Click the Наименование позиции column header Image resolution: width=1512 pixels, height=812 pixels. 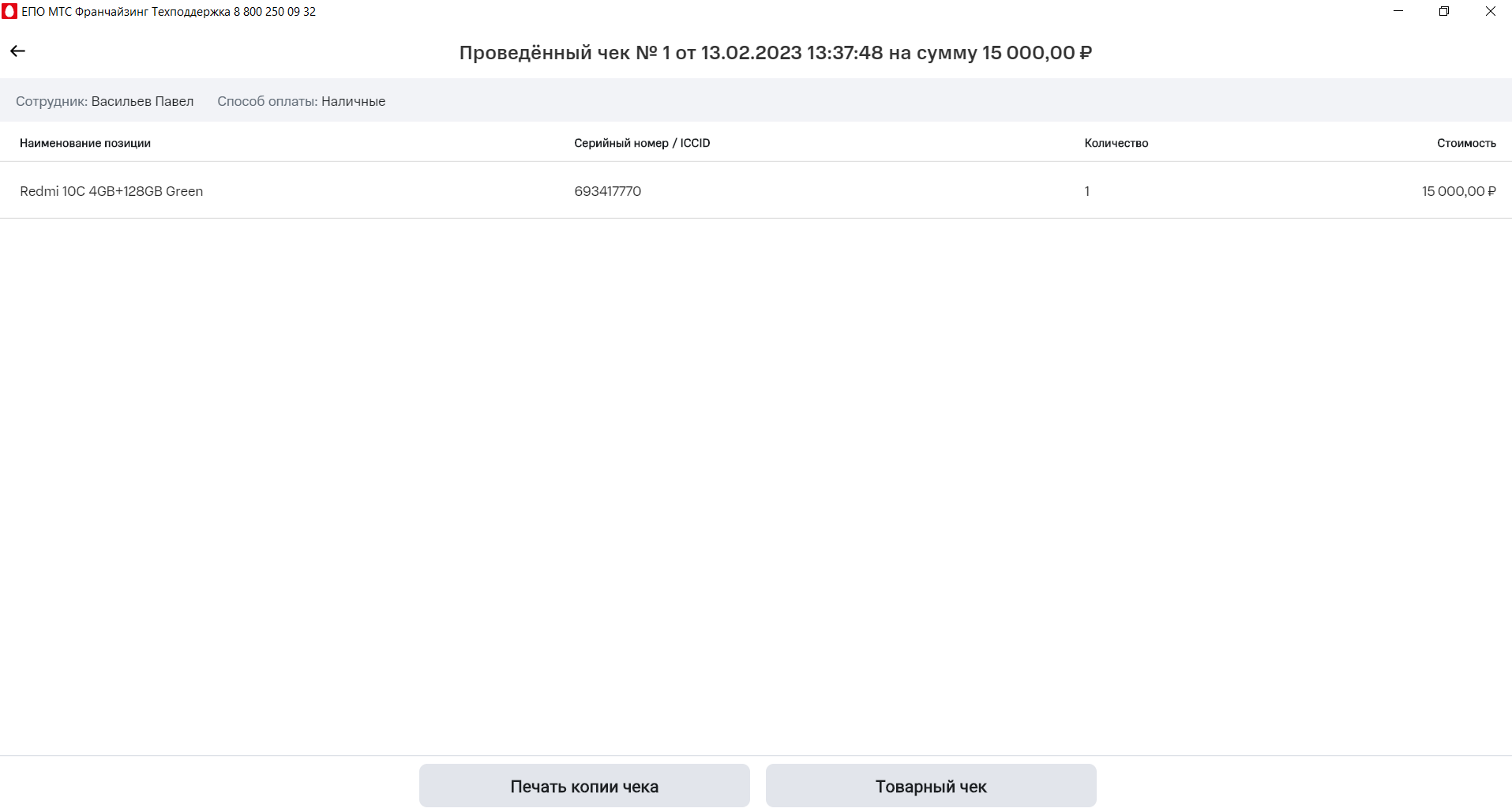pyautogui.click(x=85, y=143)
